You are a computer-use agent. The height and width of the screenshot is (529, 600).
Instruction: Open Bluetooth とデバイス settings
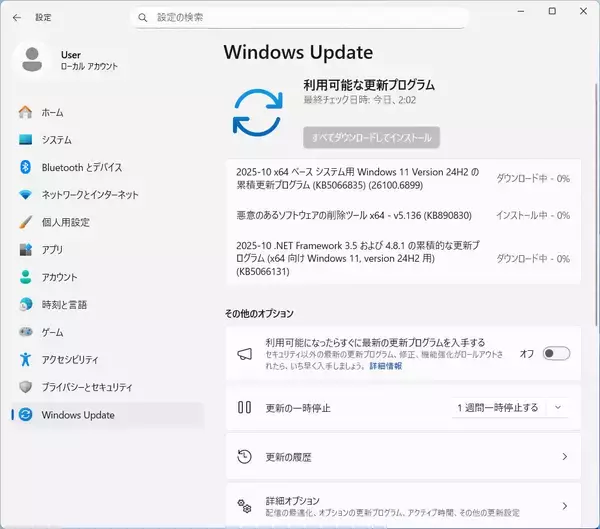tap(108, 167)
